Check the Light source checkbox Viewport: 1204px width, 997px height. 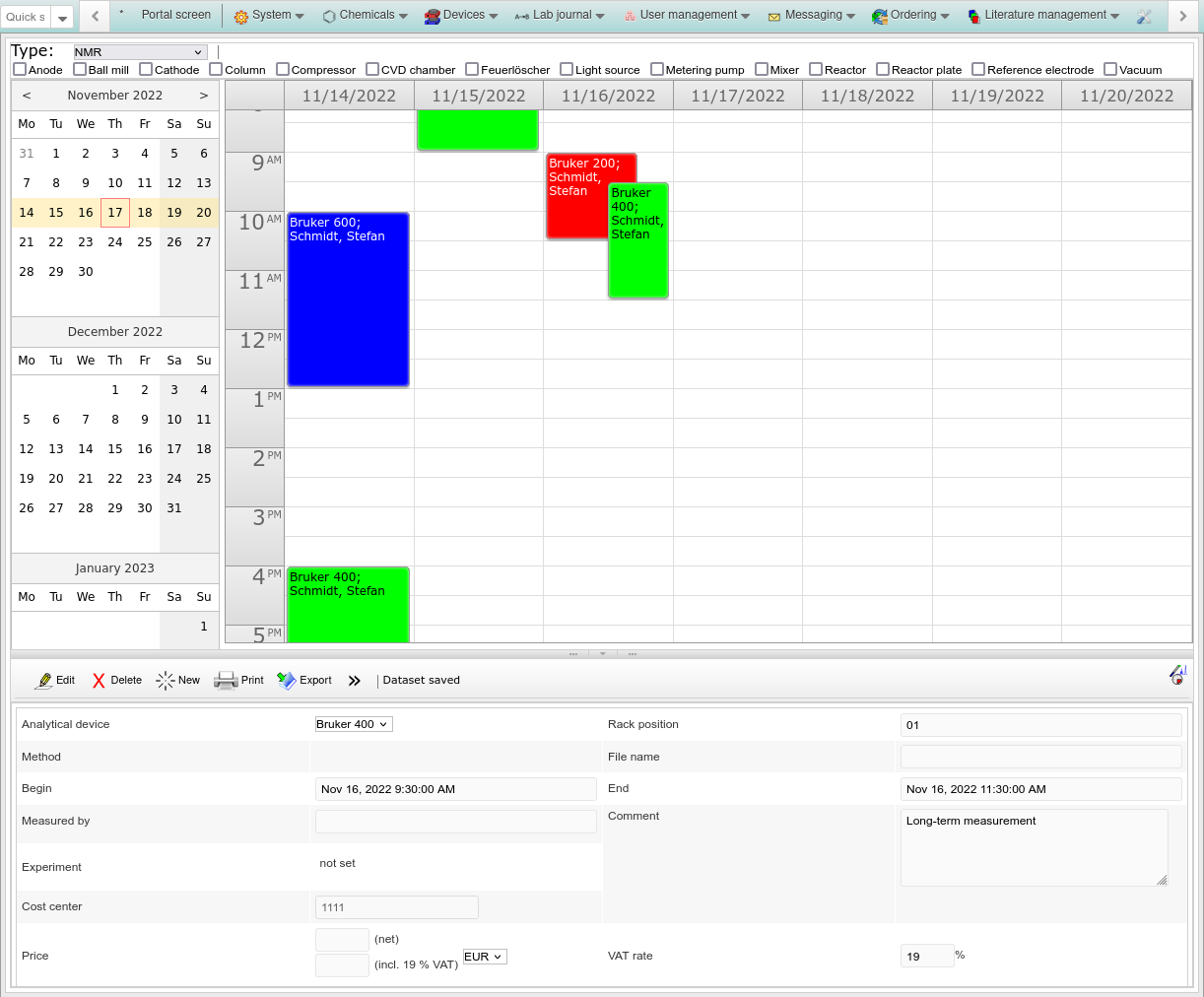coord(567,69)
